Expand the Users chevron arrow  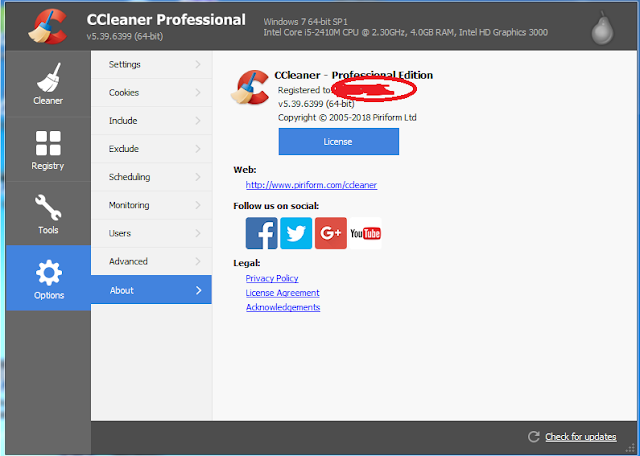click(x=198, y=233)
